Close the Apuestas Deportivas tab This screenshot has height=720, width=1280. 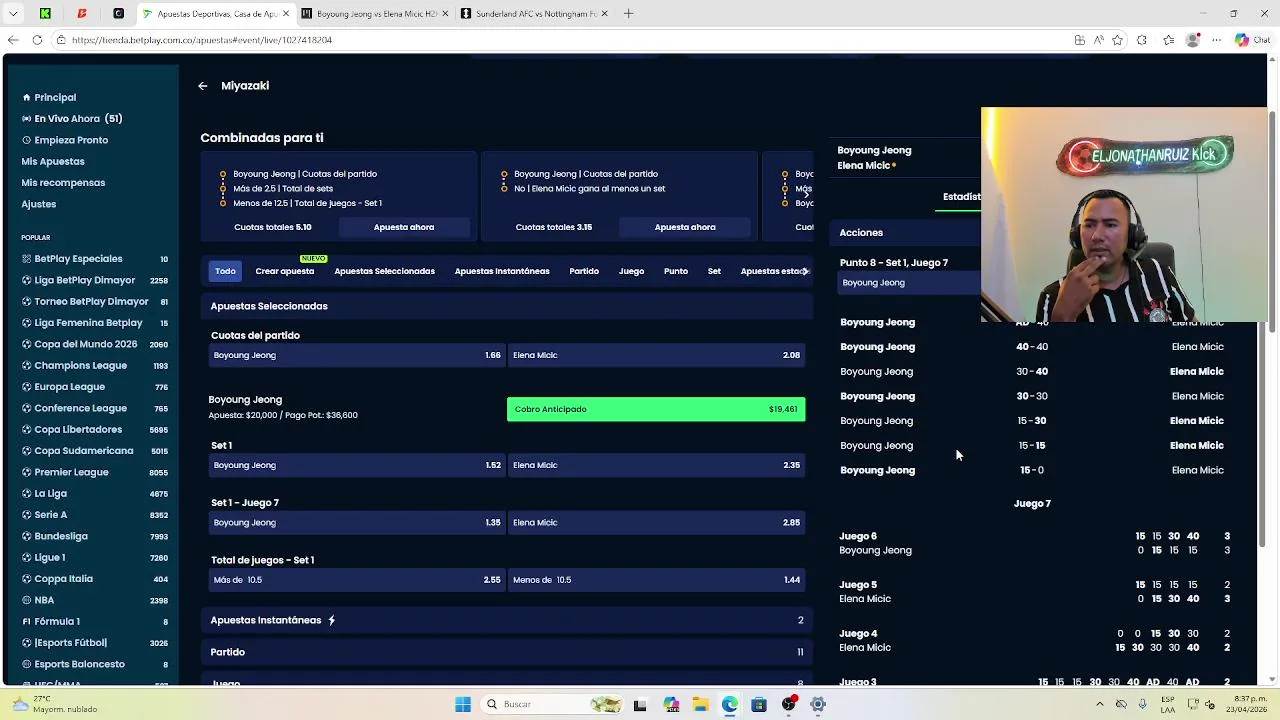point(286,14)
